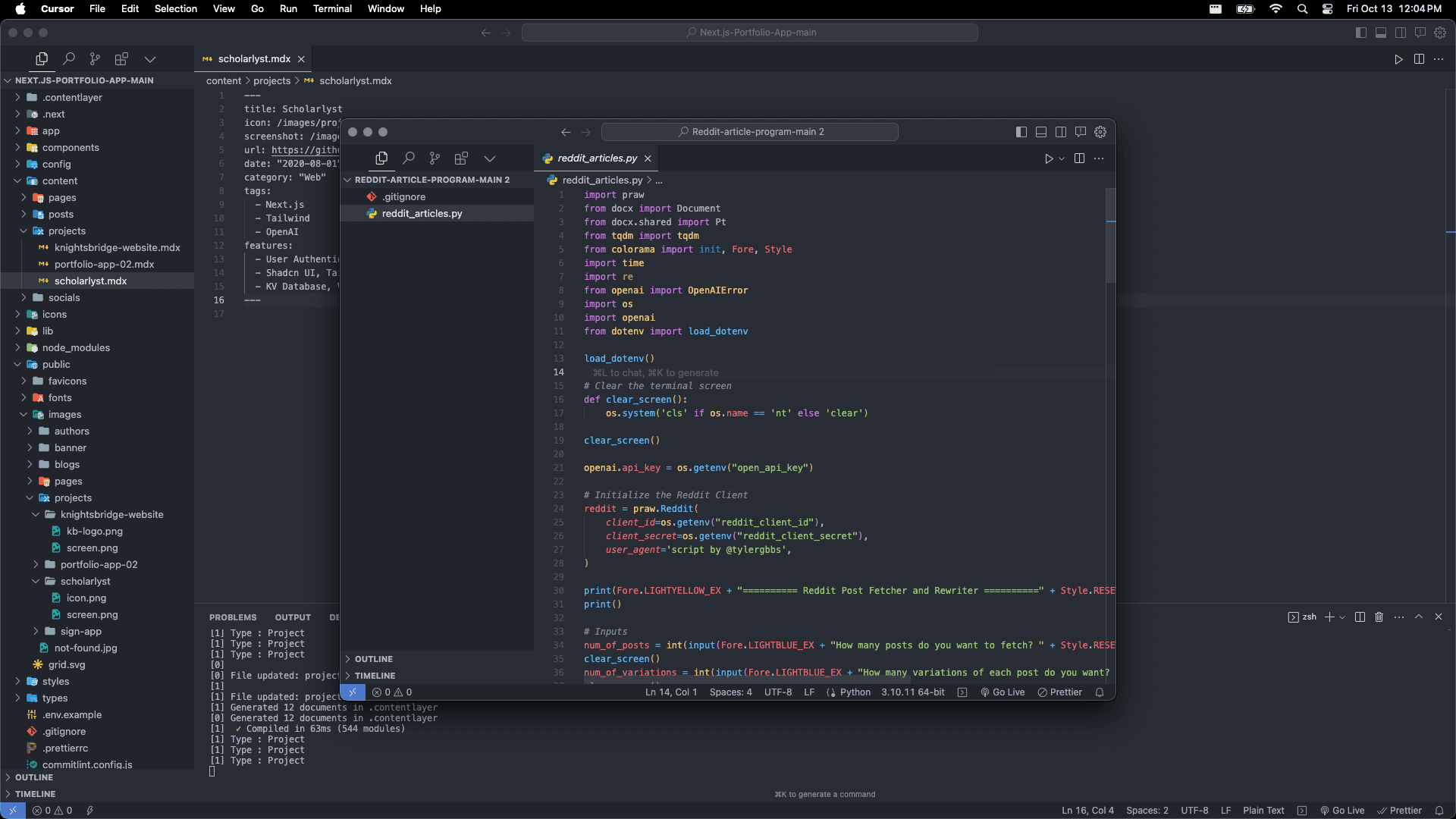Click the Reddit editor vertical scrollbar

[x=1110, y=235]
